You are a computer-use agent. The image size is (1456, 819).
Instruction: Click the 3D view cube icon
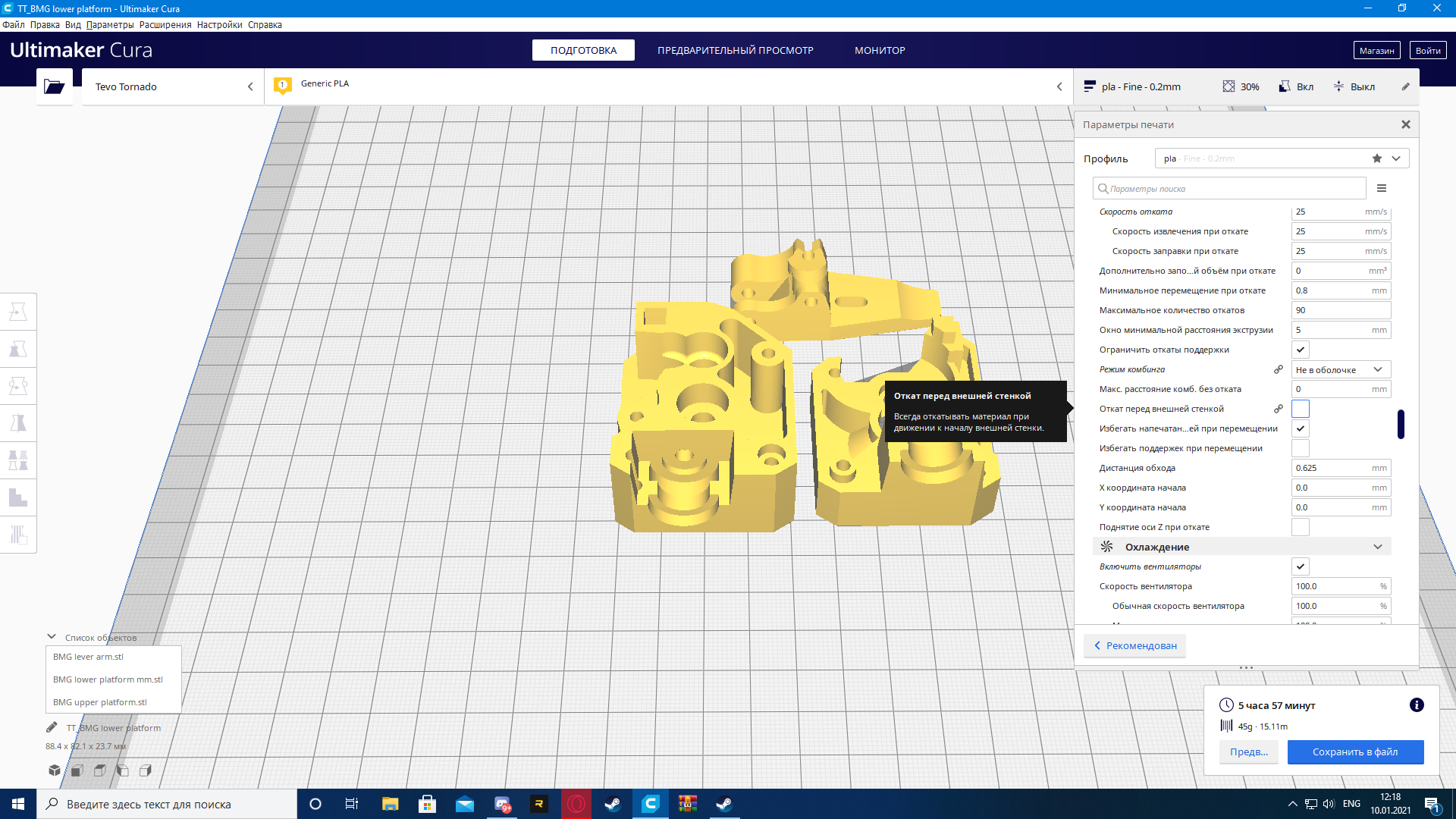(x=55, y=770)
